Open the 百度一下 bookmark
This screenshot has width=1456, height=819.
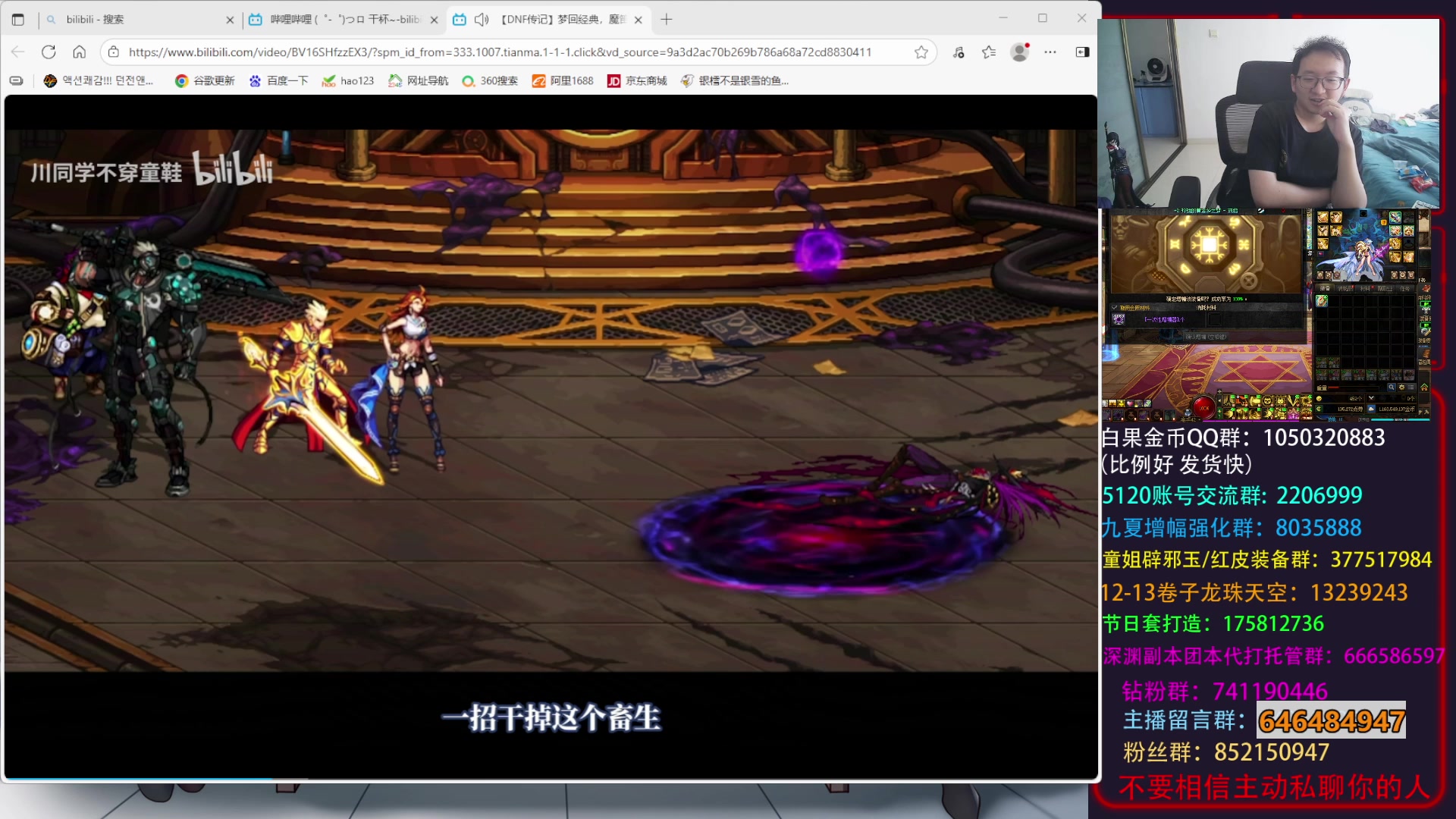tap(278, 80)
